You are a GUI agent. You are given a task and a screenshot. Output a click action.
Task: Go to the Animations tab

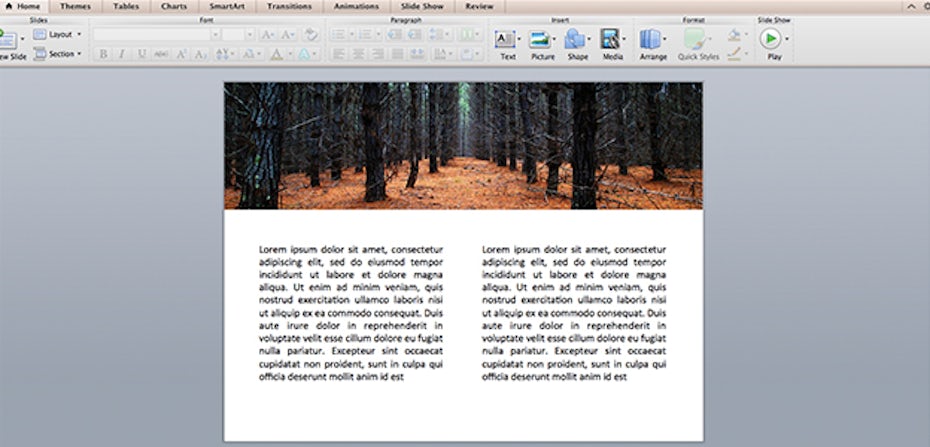pyautogui.click(x=356, y=6)
